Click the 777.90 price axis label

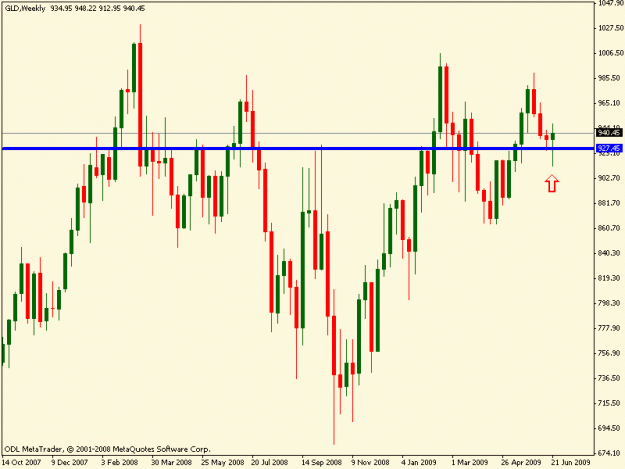click(x=611, y=328)
